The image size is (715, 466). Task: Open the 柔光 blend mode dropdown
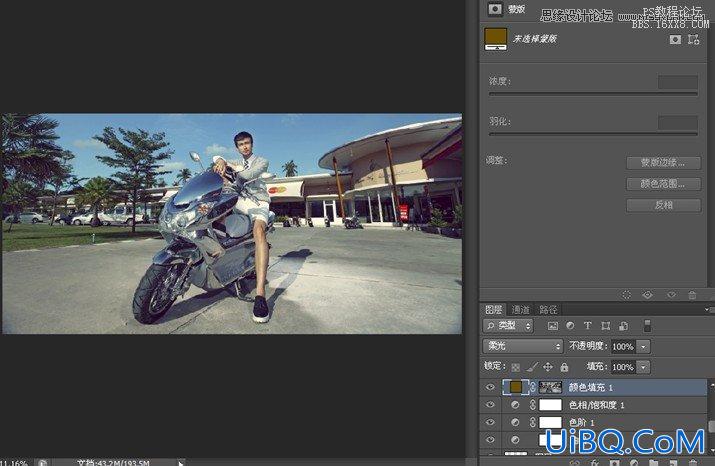[x=523, y=346]
